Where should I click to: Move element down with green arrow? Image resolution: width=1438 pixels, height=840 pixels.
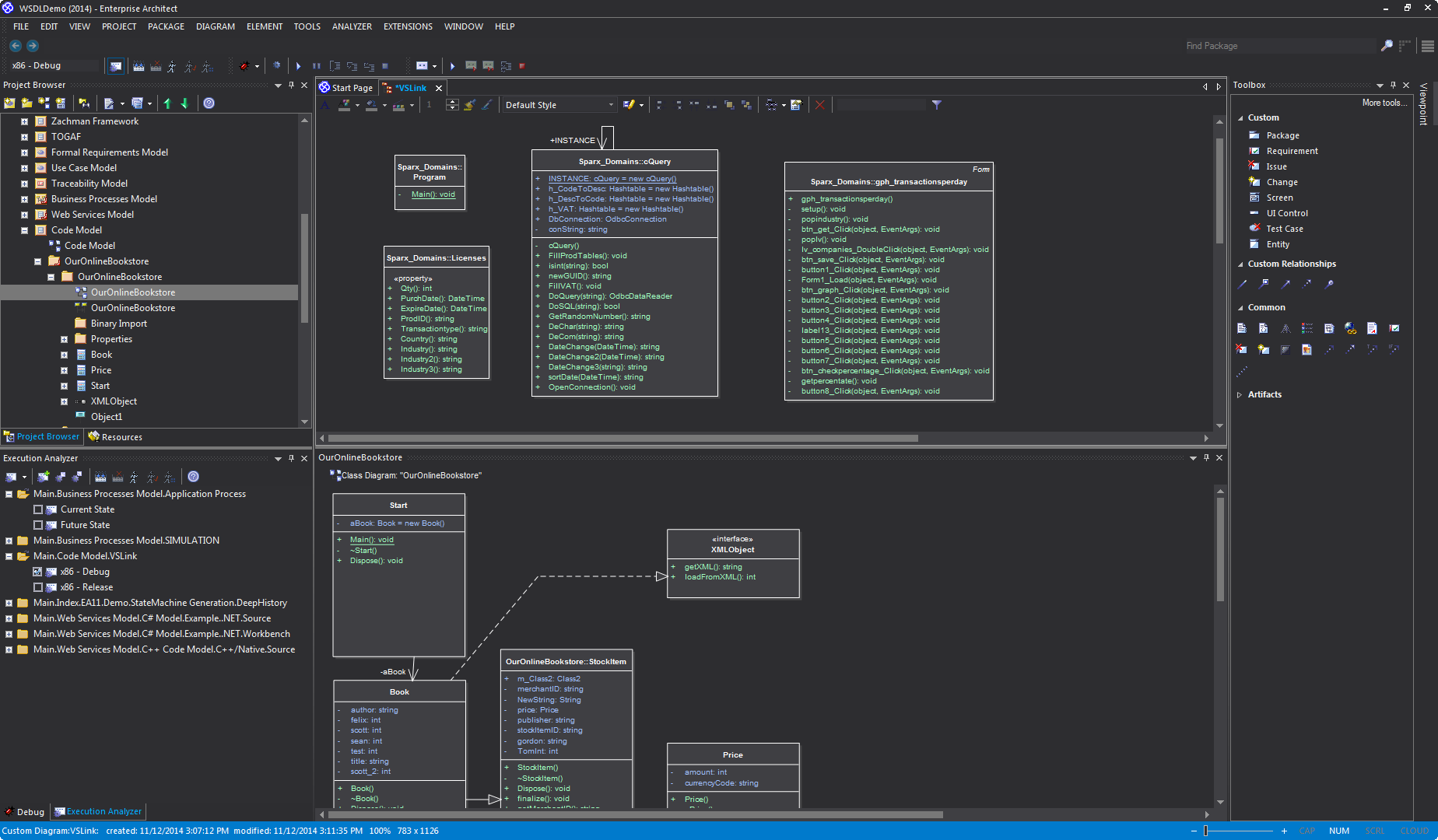[184, 103]
